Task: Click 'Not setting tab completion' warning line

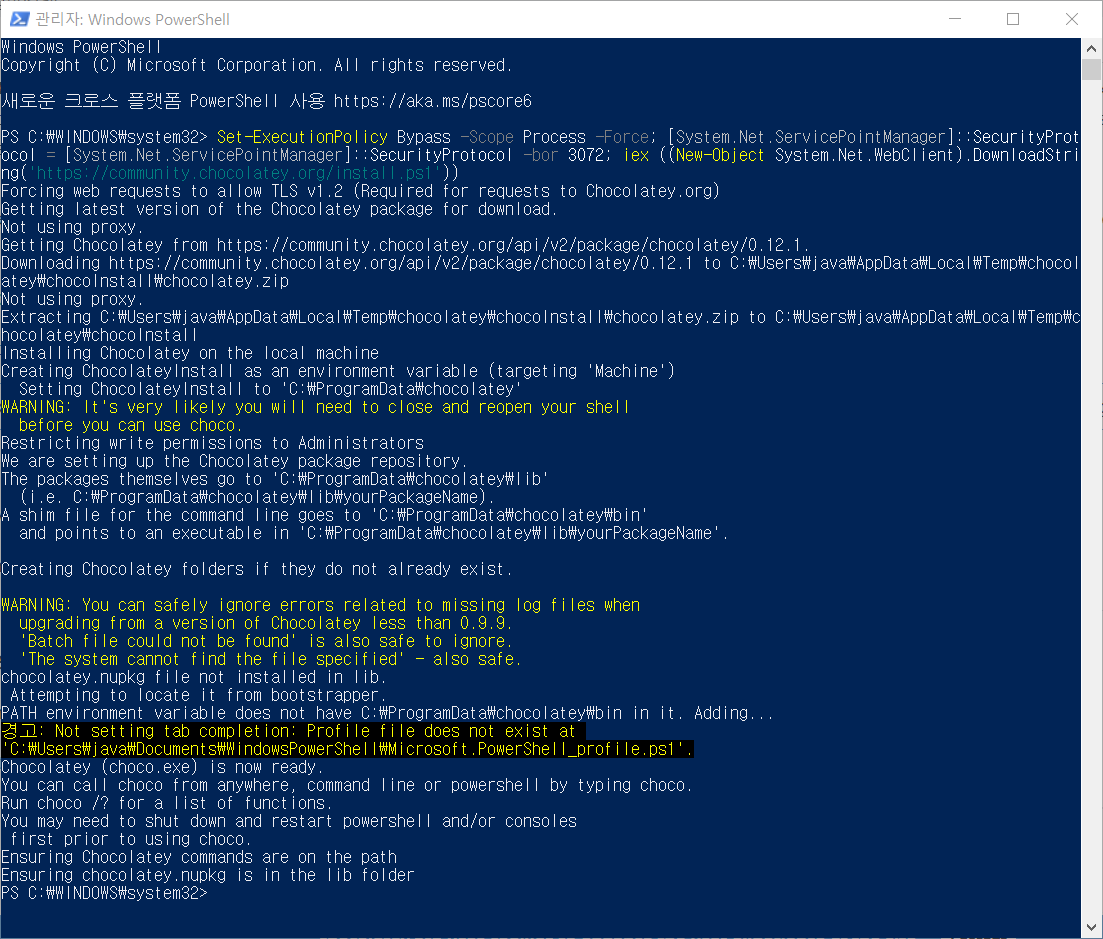Action: 293,732
